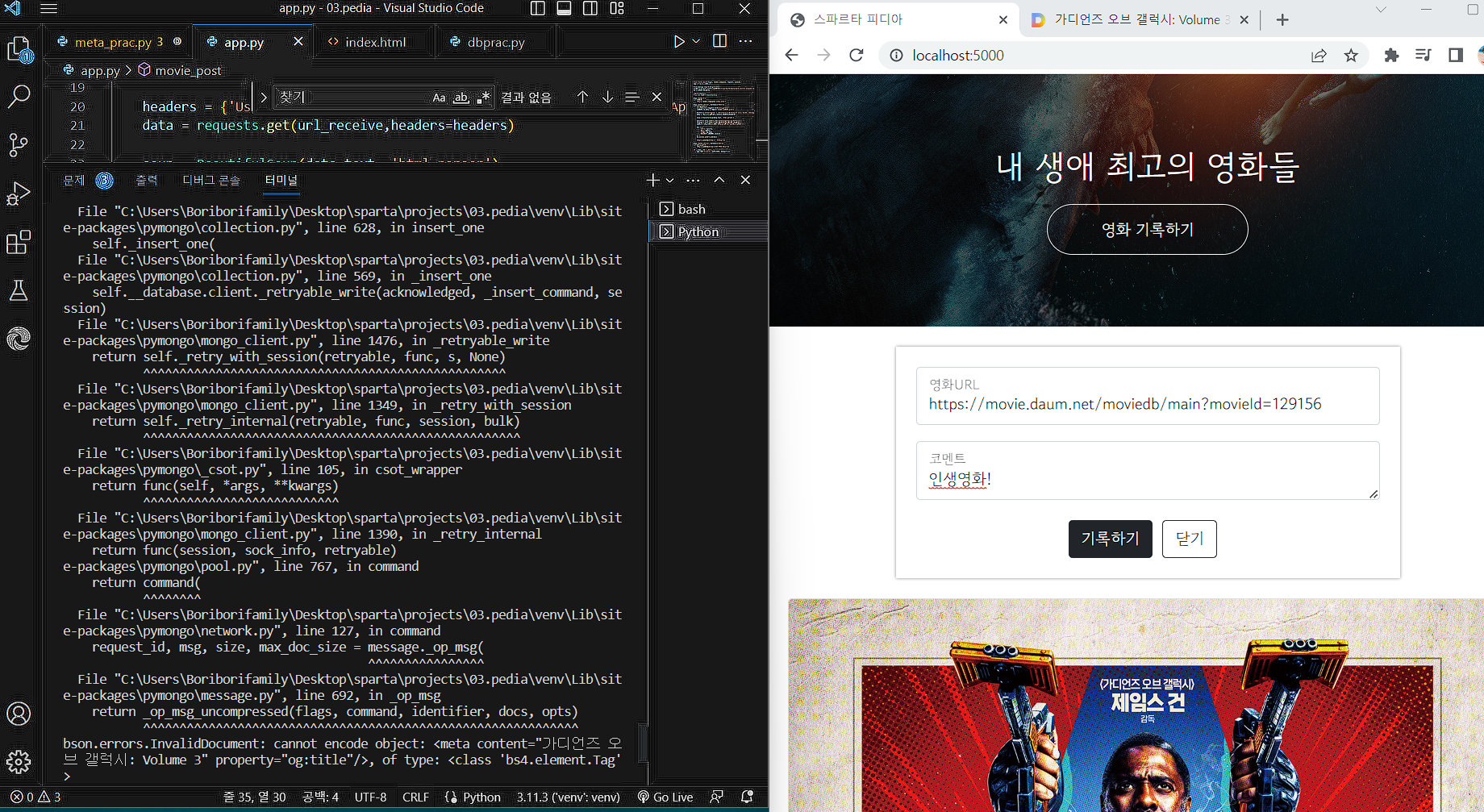Close the app.py editor tab
Image resolution: width=1484 pixels, height=812 pixels.
click(x=298, y=41)
